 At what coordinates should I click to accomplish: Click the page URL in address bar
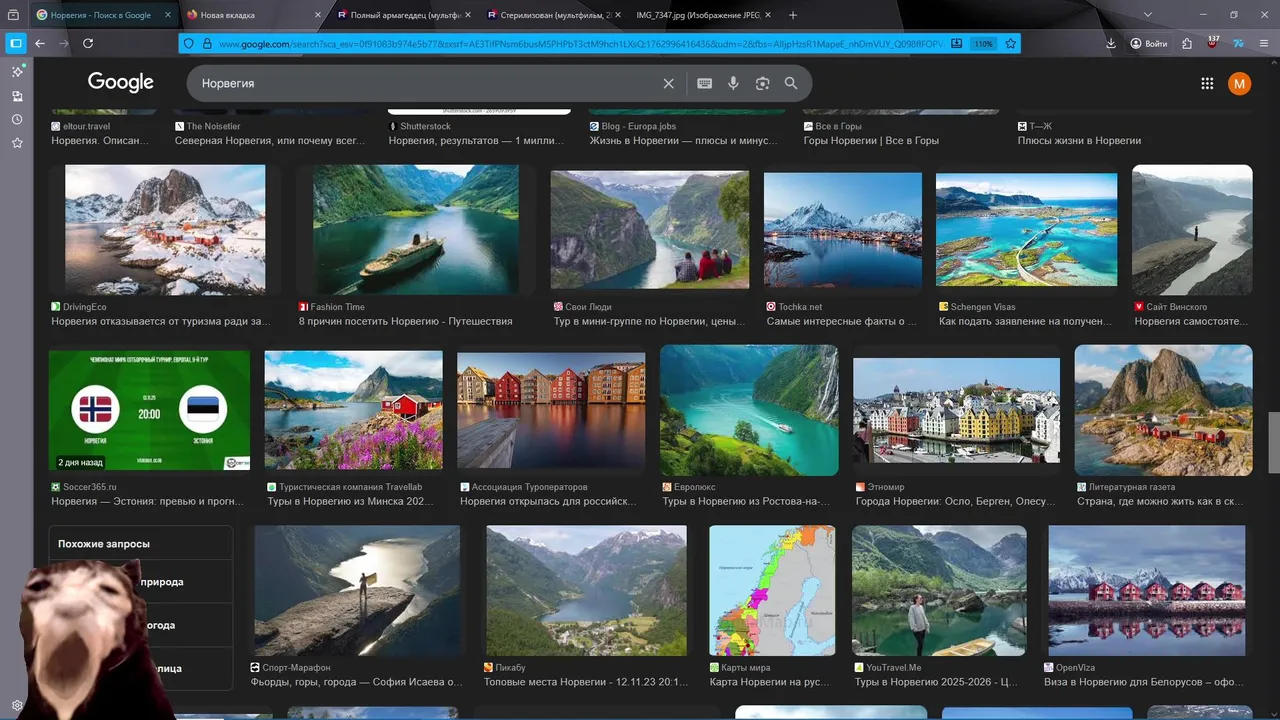[x=580, y=44]
